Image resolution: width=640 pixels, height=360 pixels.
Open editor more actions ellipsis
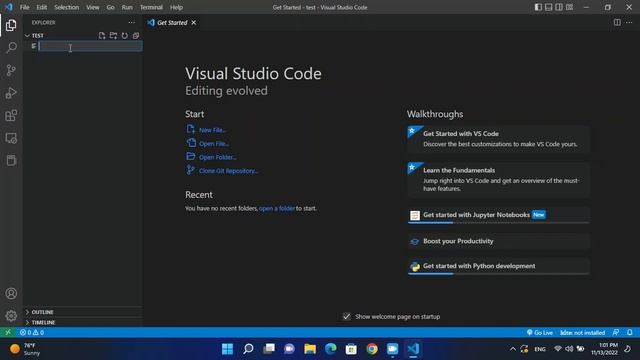click(629, 22)
